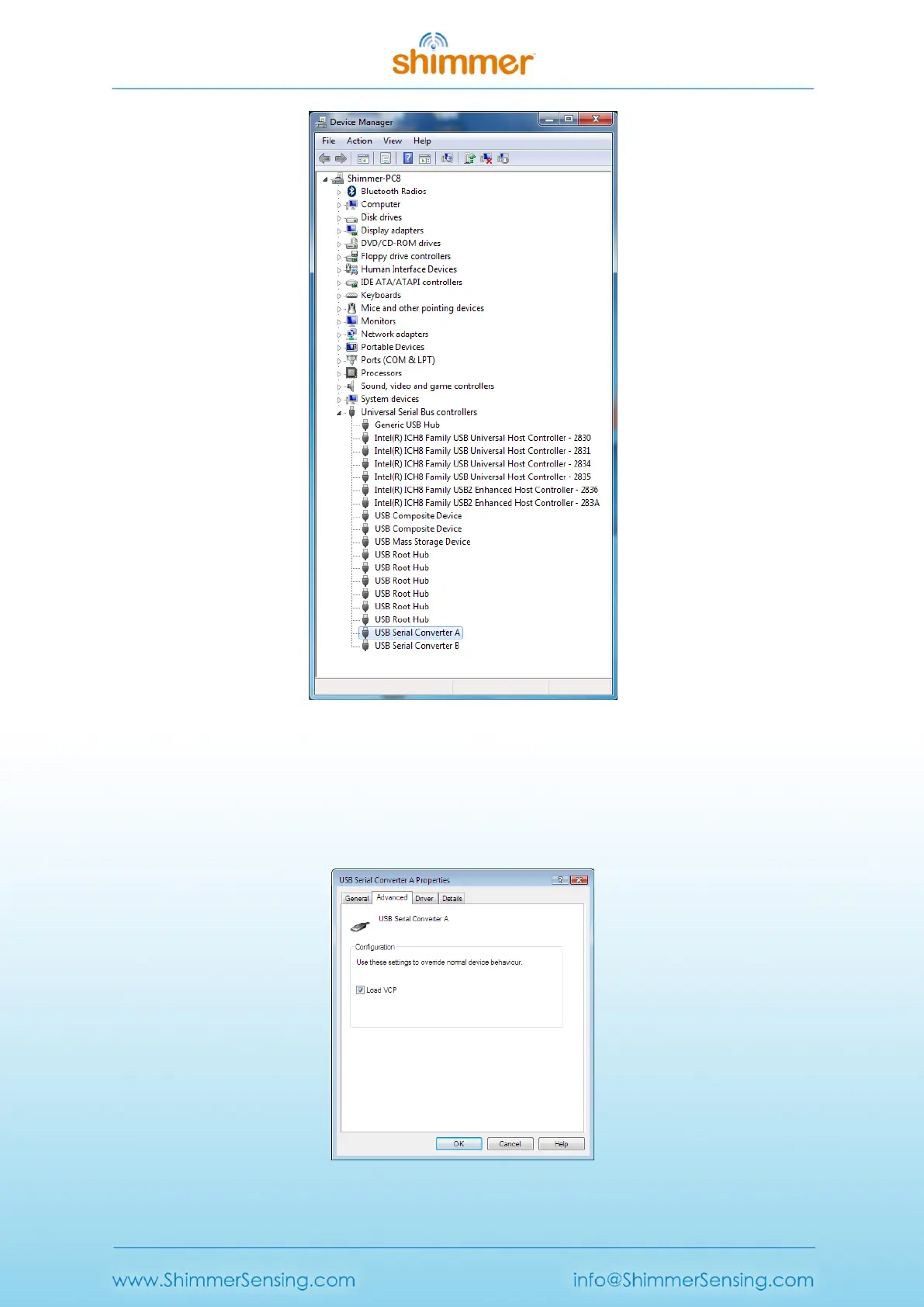Click the info@ShimmerSensing.com email link

point(694,1280)
